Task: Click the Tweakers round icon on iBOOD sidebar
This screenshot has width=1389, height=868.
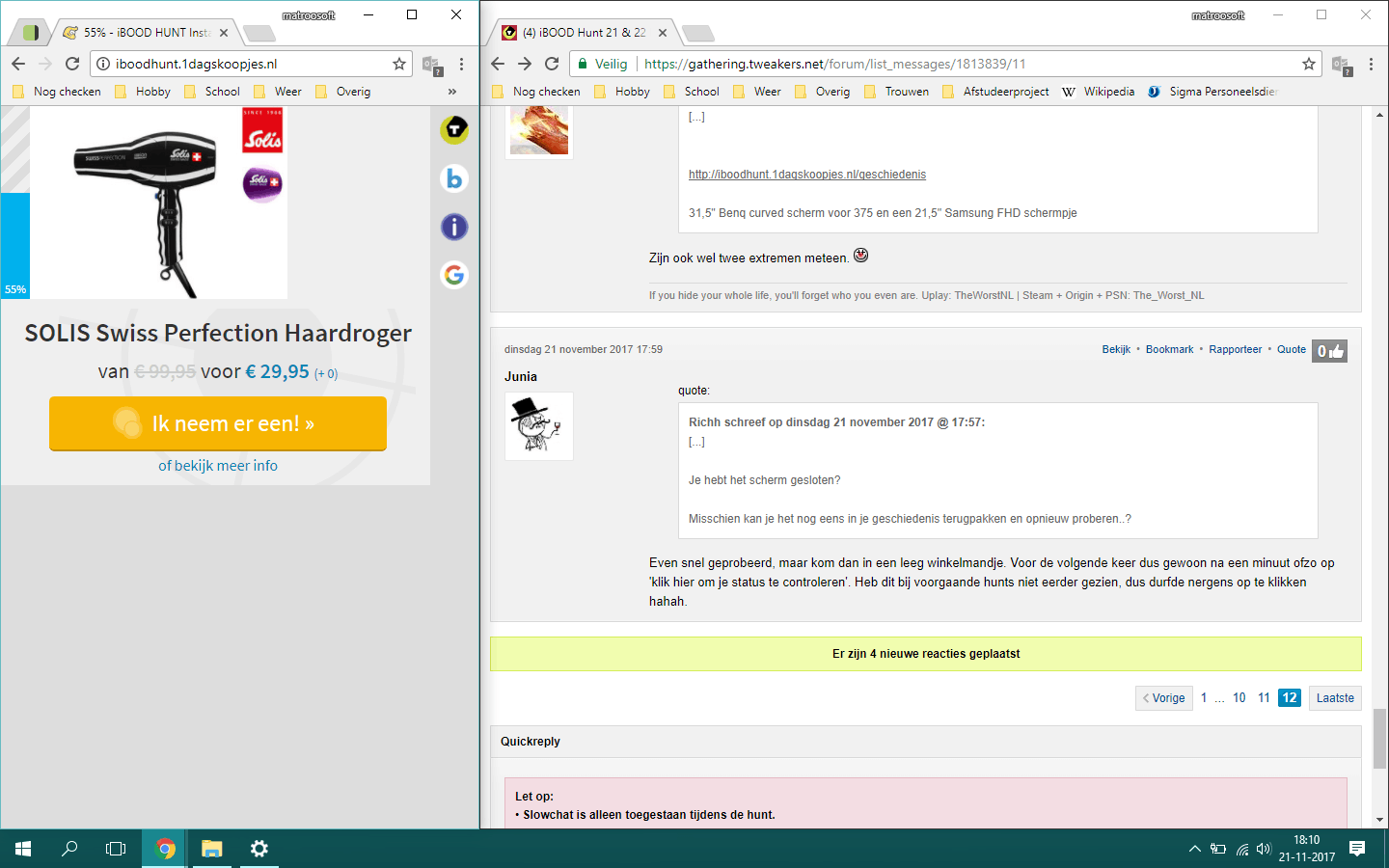Action: (454, 129)
